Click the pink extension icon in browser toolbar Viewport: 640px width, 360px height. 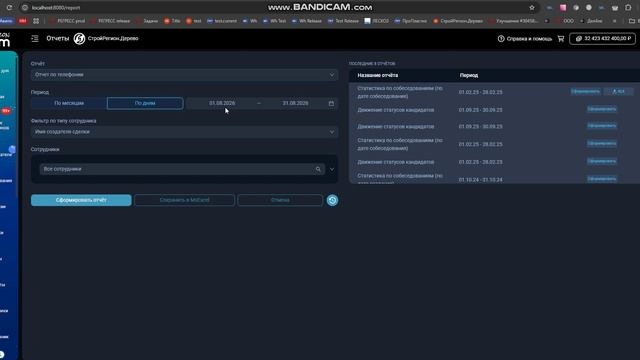[x=563, y=7]
